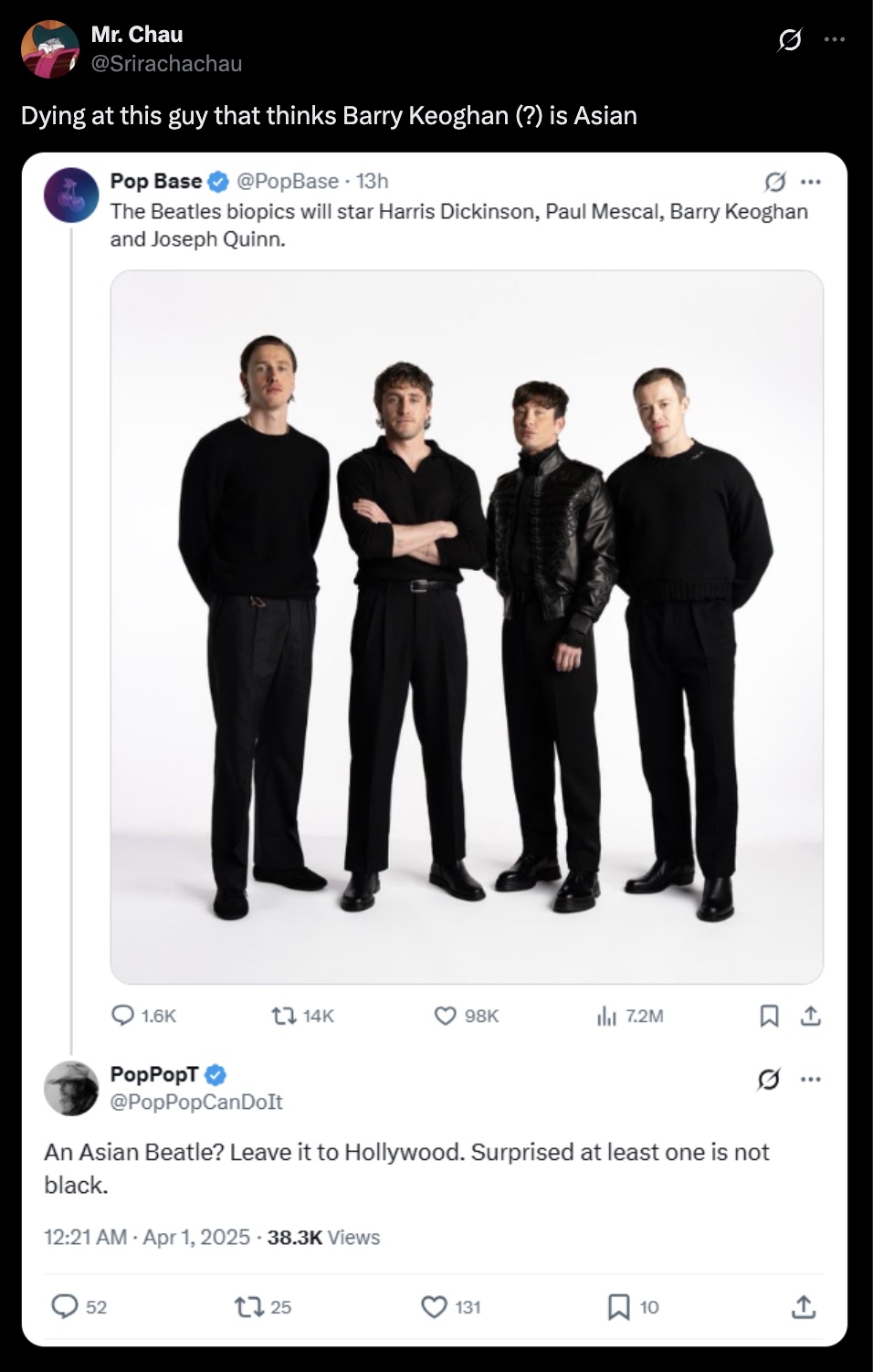
Task: View analytics showing 7.2M views
Action: pyautogui.click(x=606, y=1016)
